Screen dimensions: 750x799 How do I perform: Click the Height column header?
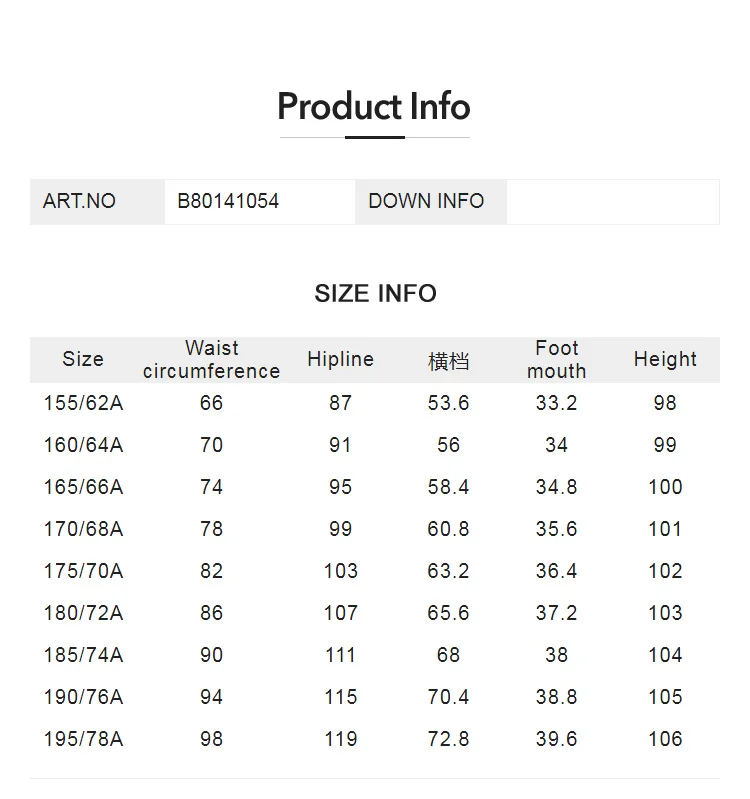tap(665, 359)
